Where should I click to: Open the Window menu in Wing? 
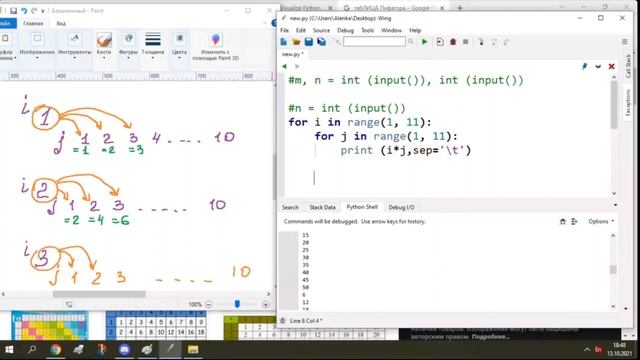point(391,30)
